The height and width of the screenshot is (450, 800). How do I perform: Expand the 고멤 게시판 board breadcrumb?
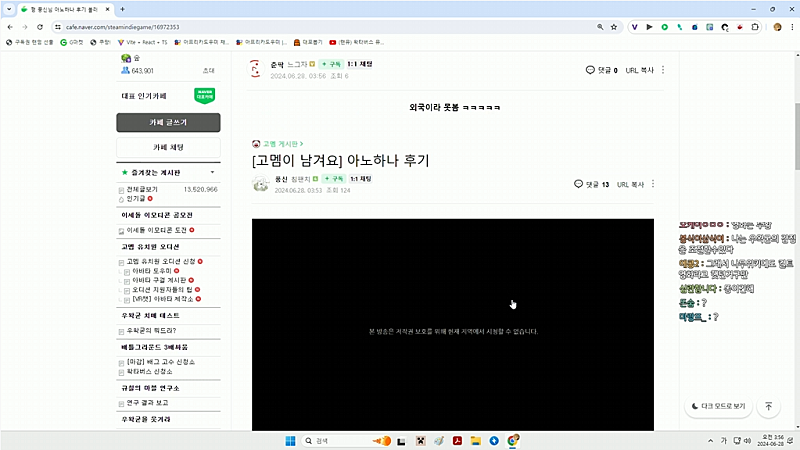[278, 143]
